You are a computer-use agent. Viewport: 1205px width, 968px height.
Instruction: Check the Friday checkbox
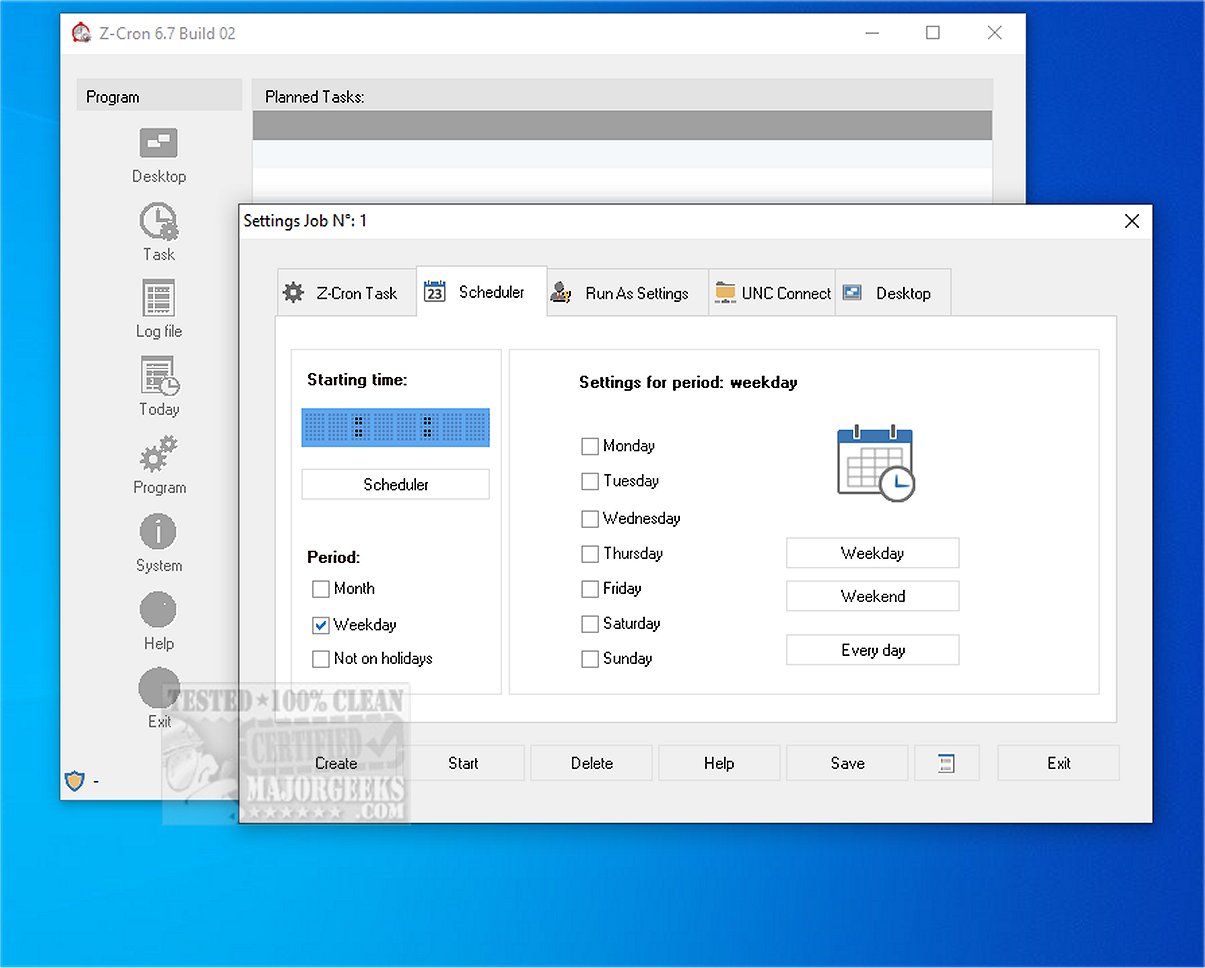pos(590,589)
